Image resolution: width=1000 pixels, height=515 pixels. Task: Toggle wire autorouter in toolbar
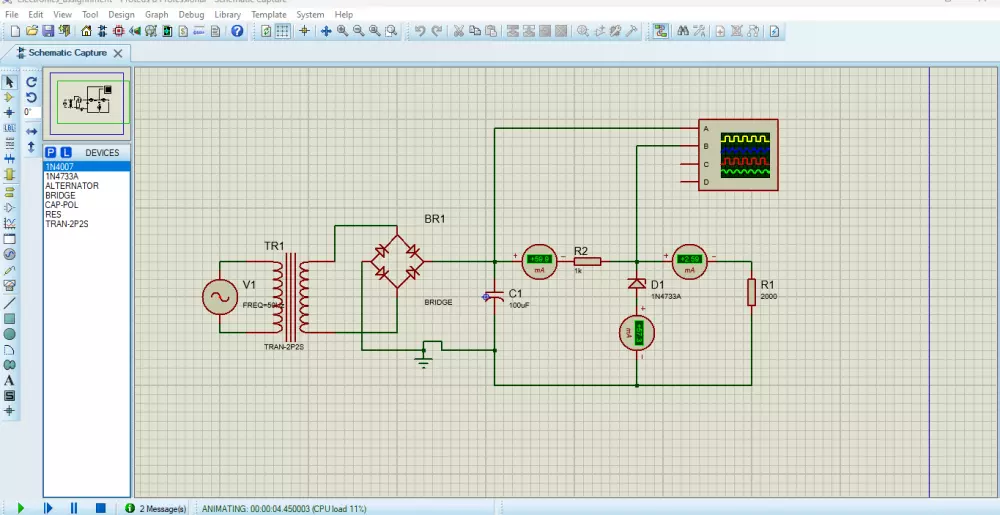point(661,32)
